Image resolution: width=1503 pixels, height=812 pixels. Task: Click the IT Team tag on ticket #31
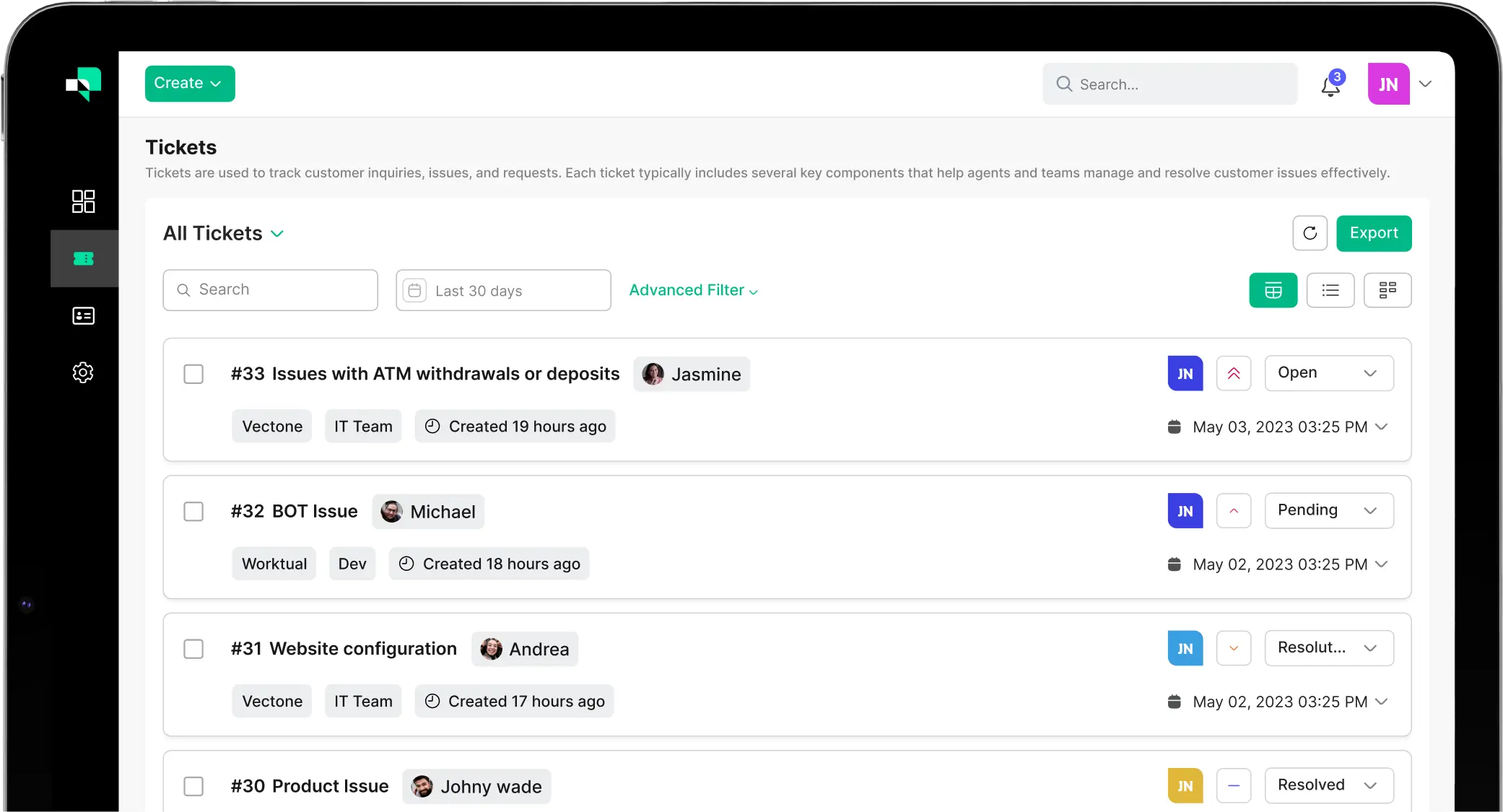tap(363, 701)
